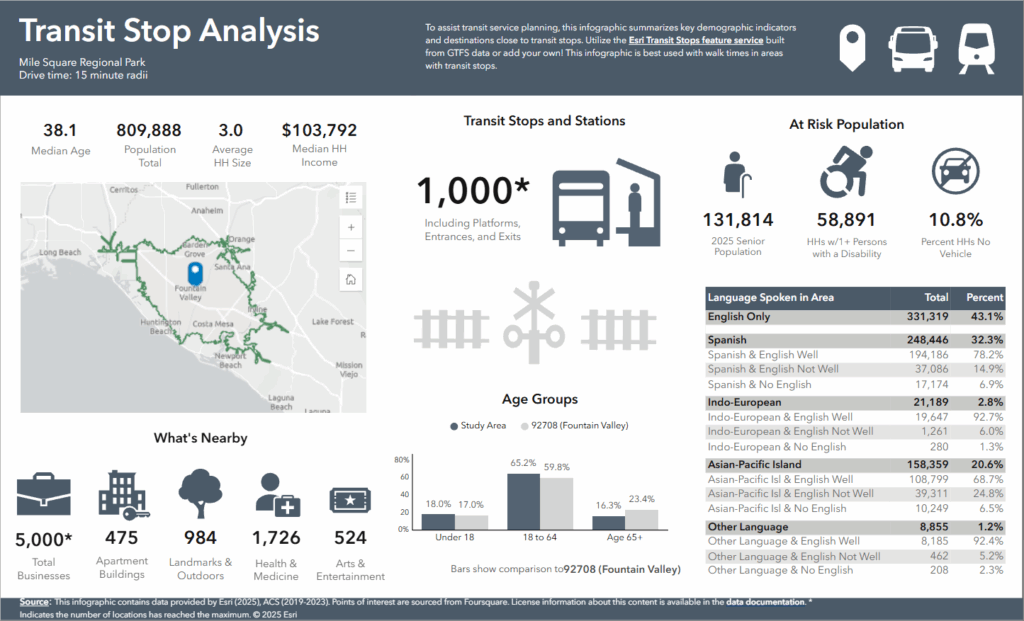Open the map legend list
1024x621 pixels.
(351, 198)
